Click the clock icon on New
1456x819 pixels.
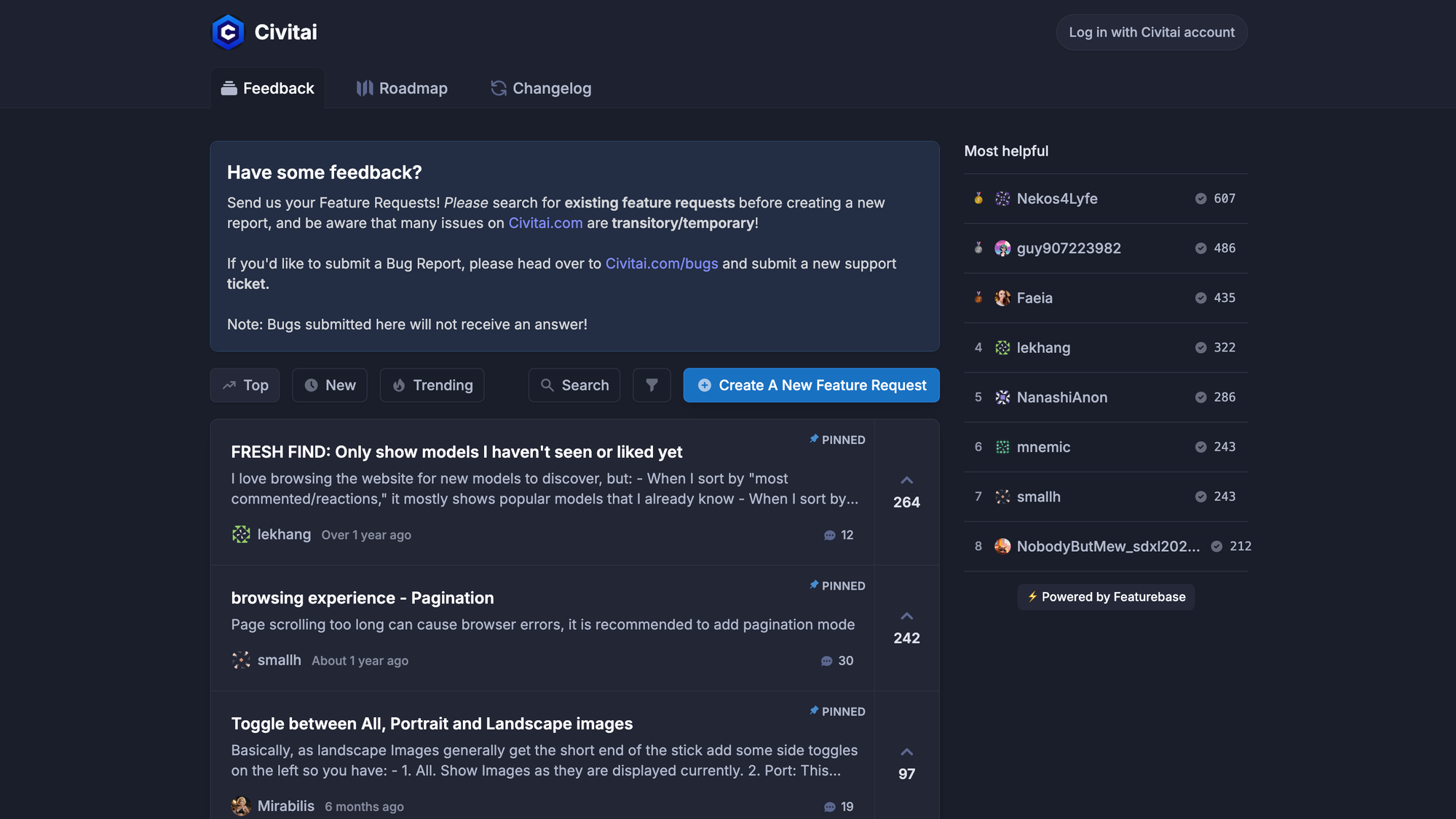click(312, 385)
